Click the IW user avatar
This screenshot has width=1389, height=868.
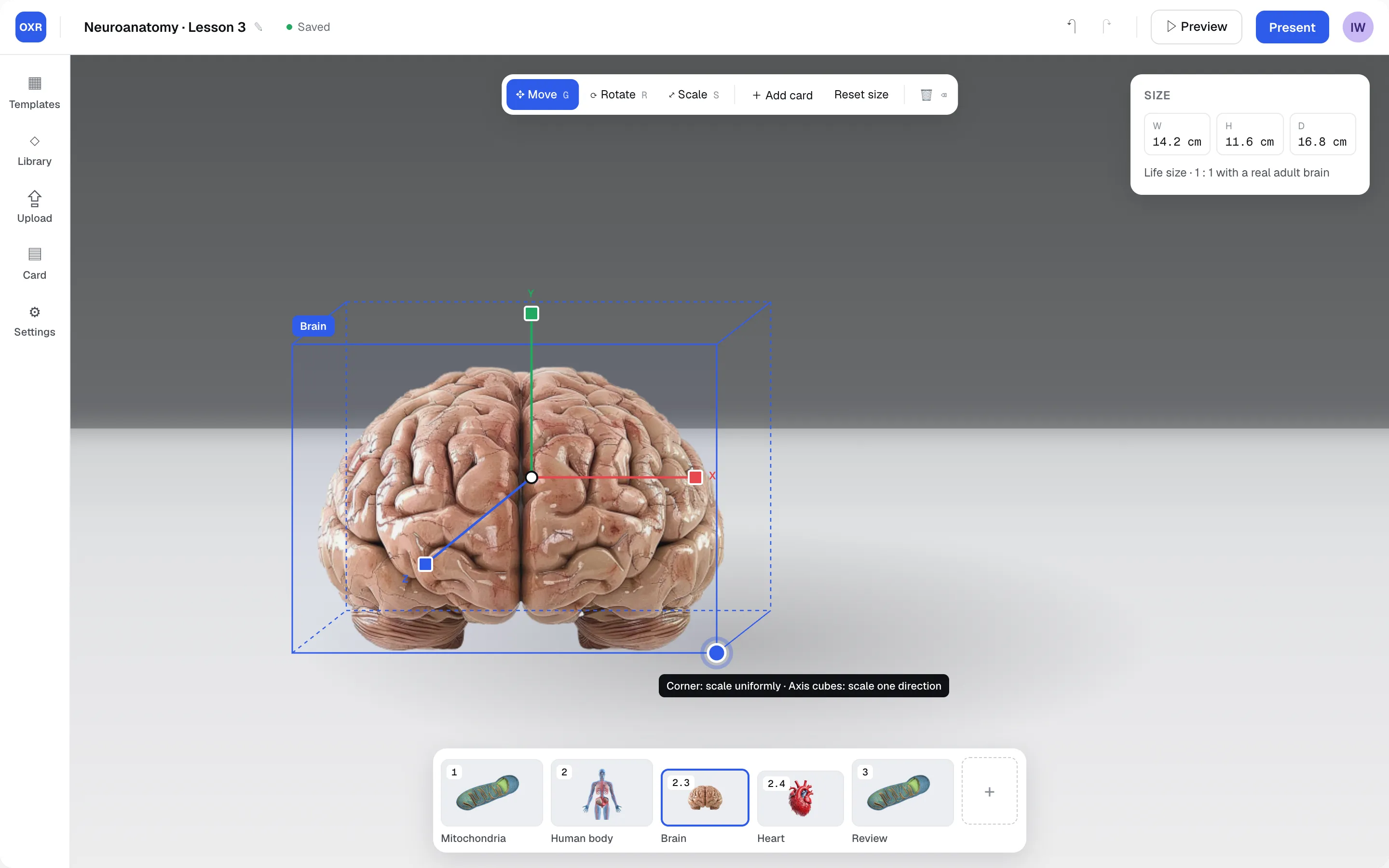coord(1358,27)
